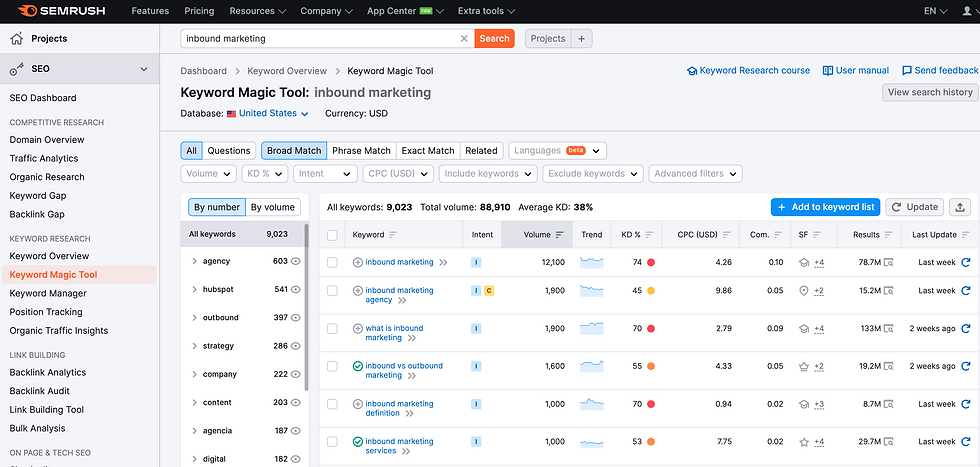Viewport: 980px width, 467px height.
Task: Toggle eye icon for hubspot group
Action: [x=296, y=289]
